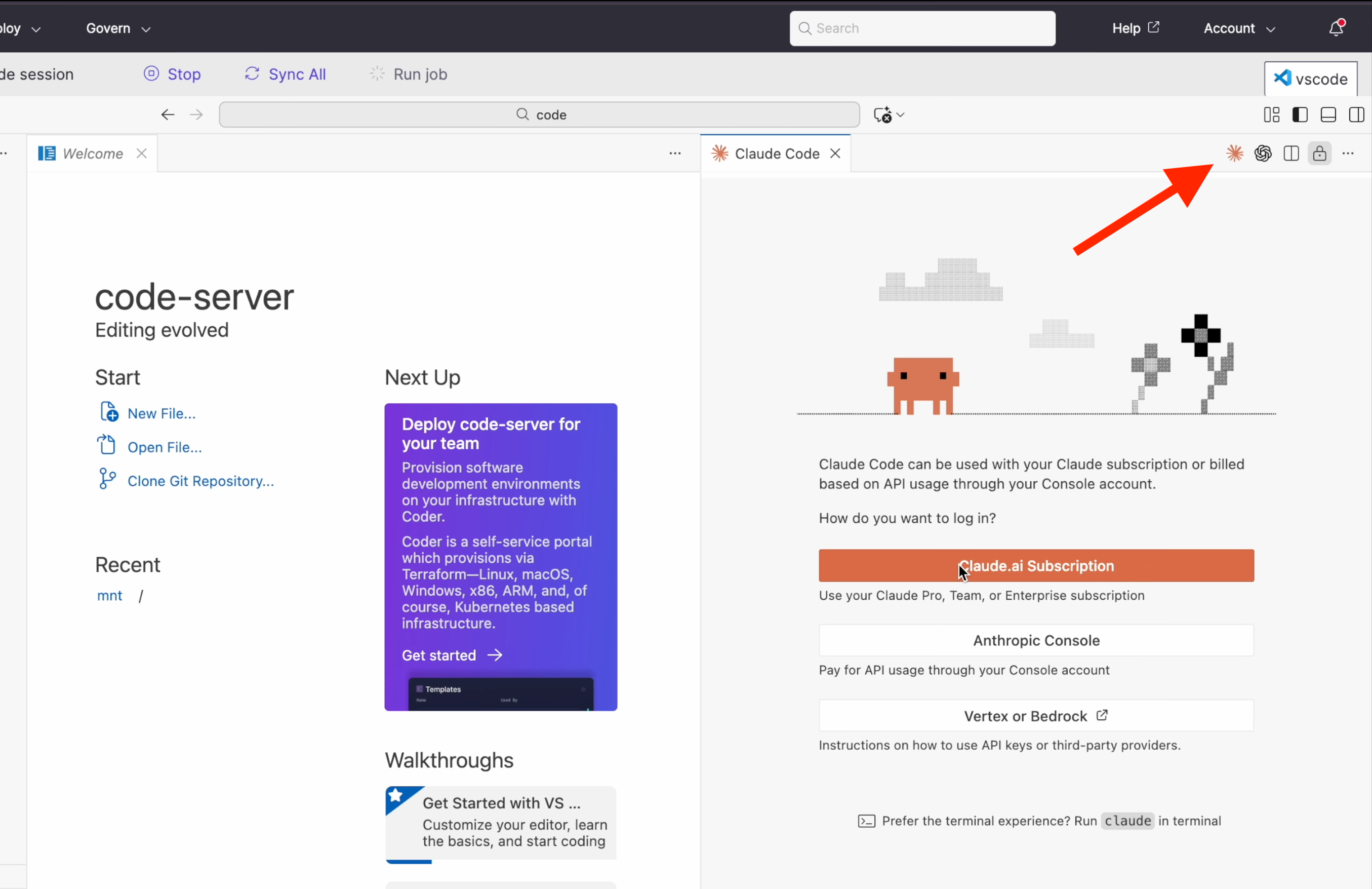Toggle the editor group lock icon

1319,153
